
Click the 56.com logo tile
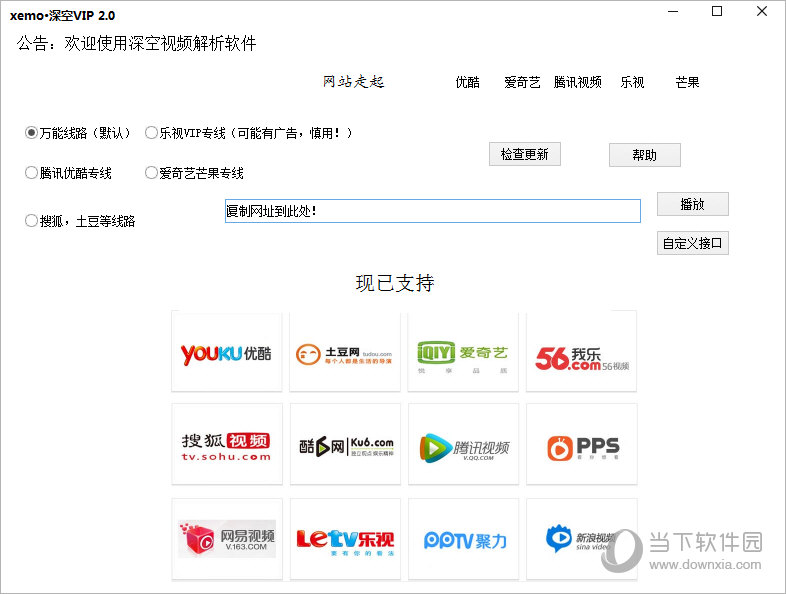pyautogui.click(x=581, y=351)
